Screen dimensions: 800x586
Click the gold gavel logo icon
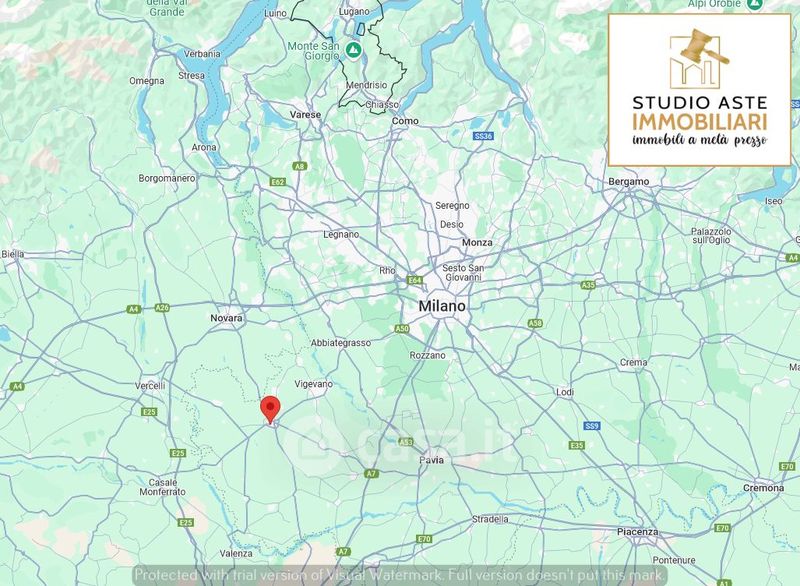click(699, 58)
